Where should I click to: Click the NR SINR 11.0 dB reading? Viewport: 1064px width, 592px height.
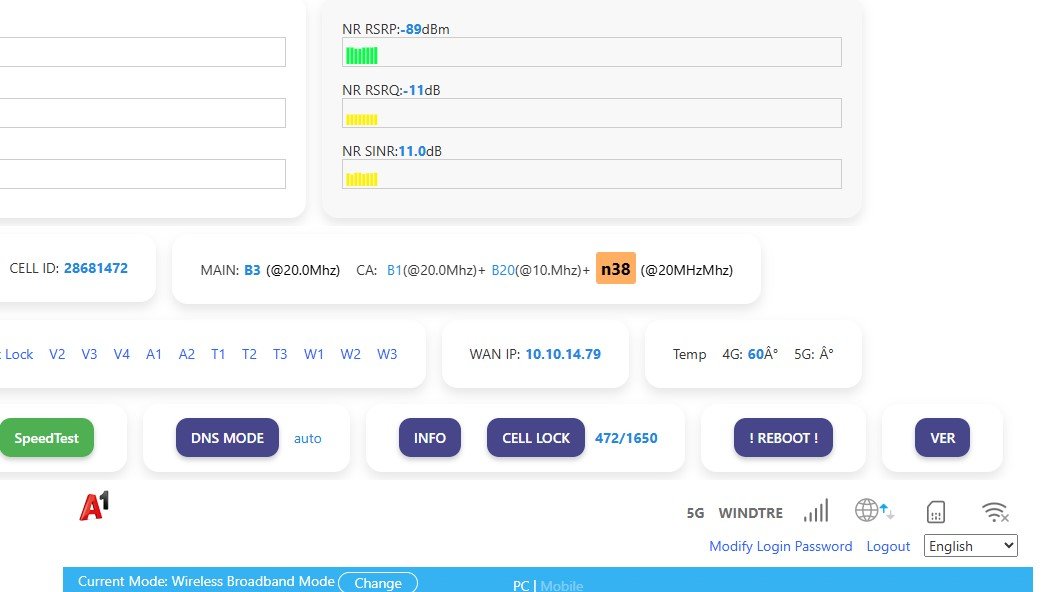[x=420, y=151]
